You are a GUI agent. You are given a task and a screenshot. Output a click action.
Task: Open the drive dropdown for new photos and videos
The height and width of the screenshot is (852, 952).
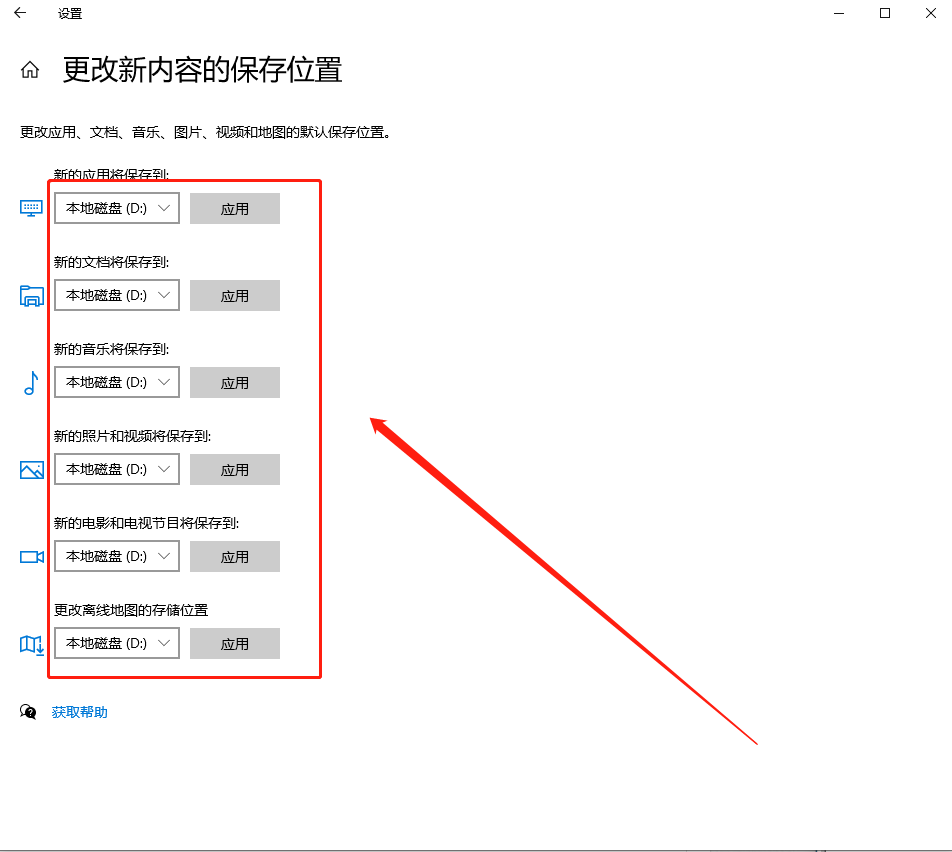pyautogui.click(x=116, y=469)
